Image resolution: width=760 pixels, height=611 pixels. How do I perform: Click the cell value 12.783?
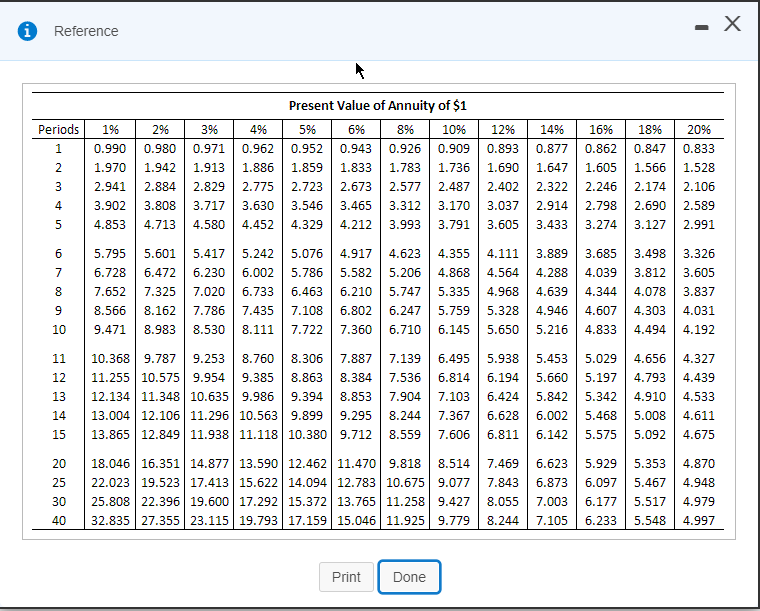click(356, 483)
